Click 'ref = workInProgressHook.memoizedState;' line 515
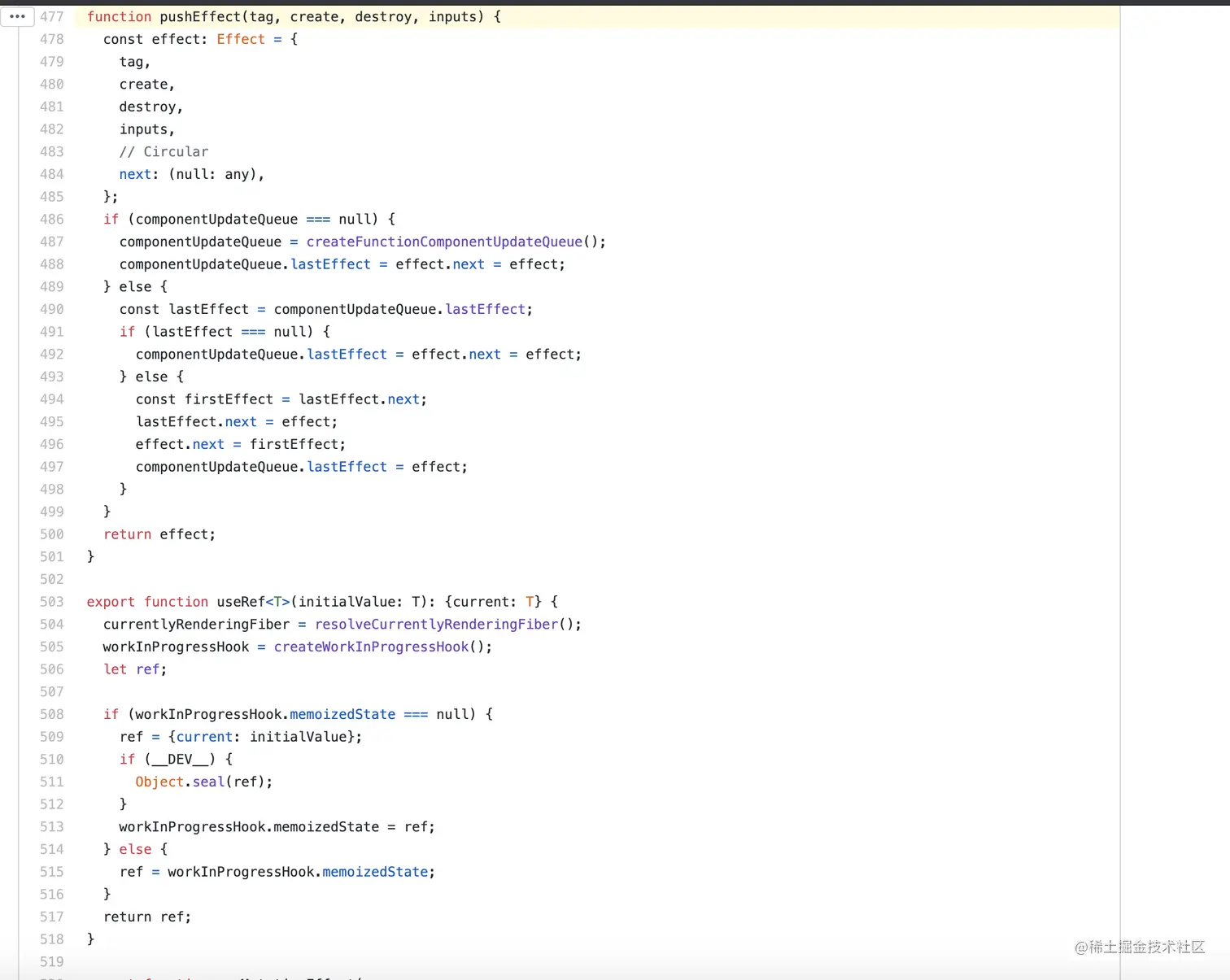The height and width of the screenshot is (980, 1230). point(277,872)
